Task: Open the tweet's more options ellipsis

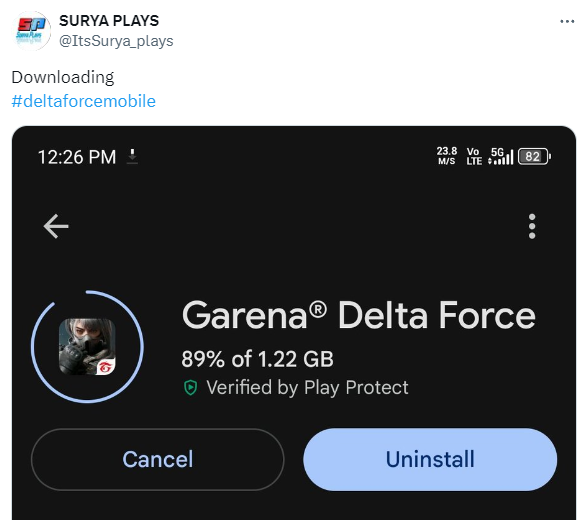Action: tap(567, 22)
